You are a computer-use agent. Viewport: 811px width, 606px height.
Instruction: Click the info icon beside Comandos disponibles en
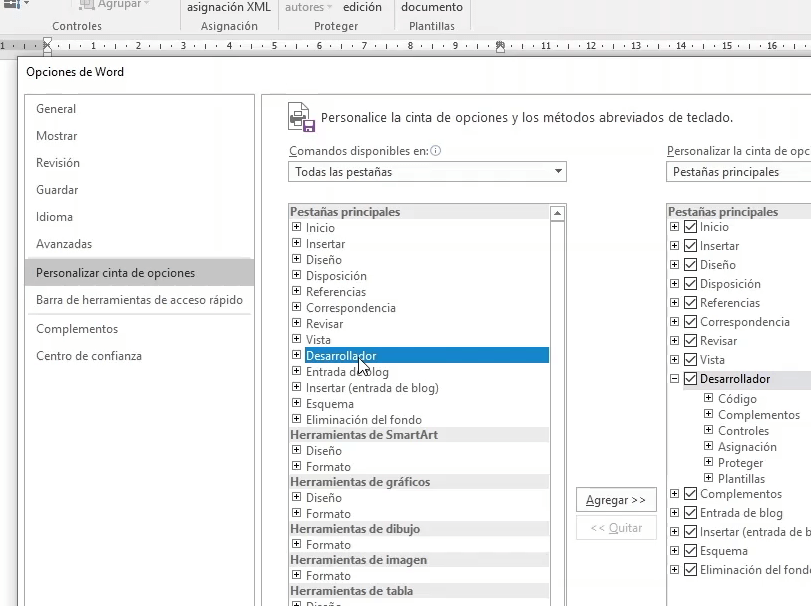(x=436, y=151)
